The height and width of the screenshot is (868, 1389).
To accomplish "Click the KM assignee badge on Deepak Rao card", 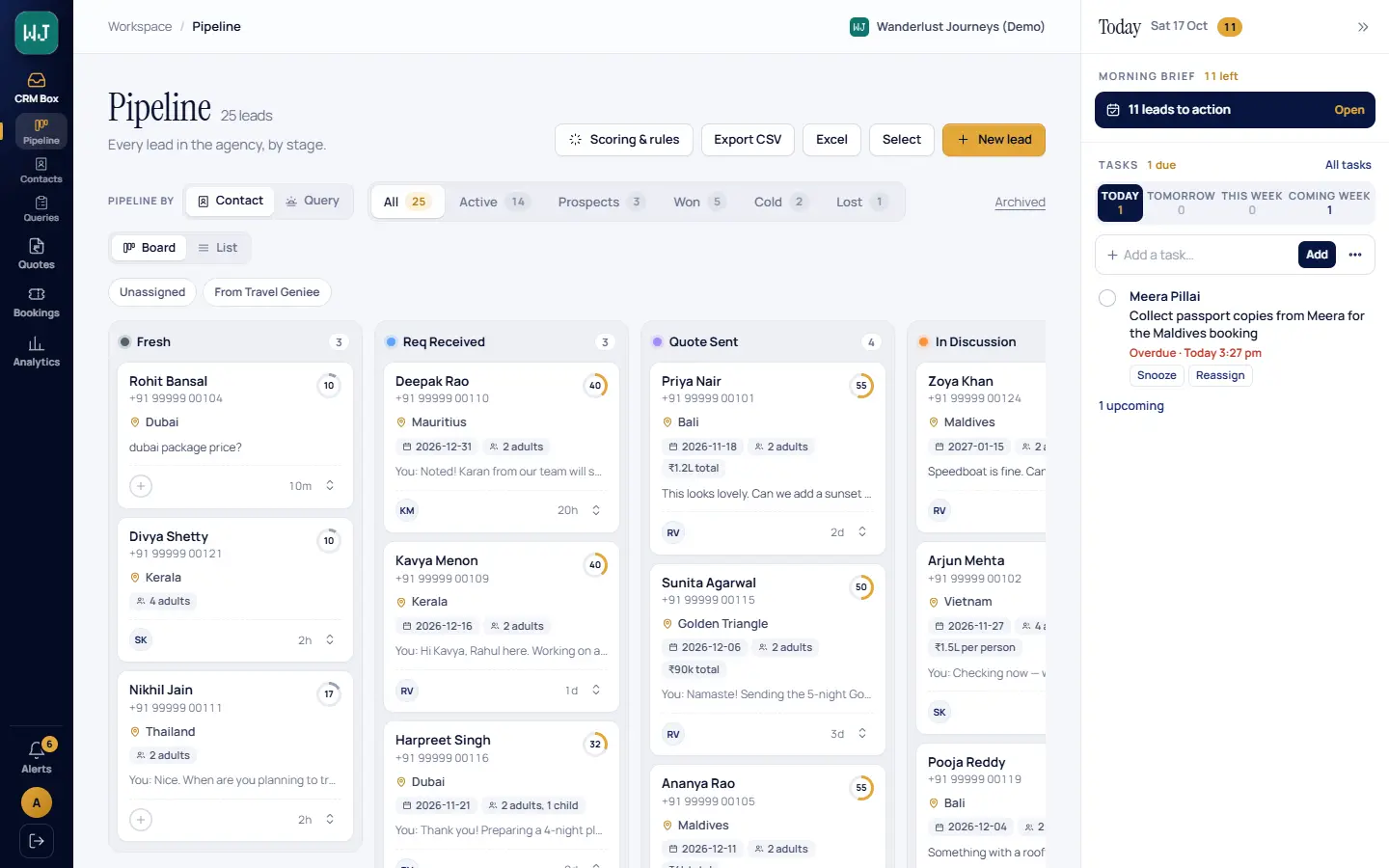I will point(407,510).
